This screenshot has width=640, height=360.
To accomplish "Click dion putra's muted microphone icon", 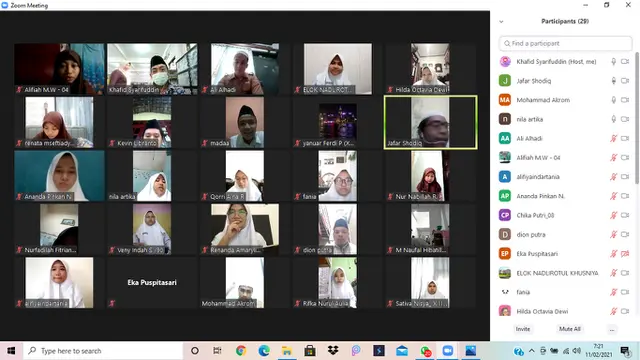I will coord(613,234).
